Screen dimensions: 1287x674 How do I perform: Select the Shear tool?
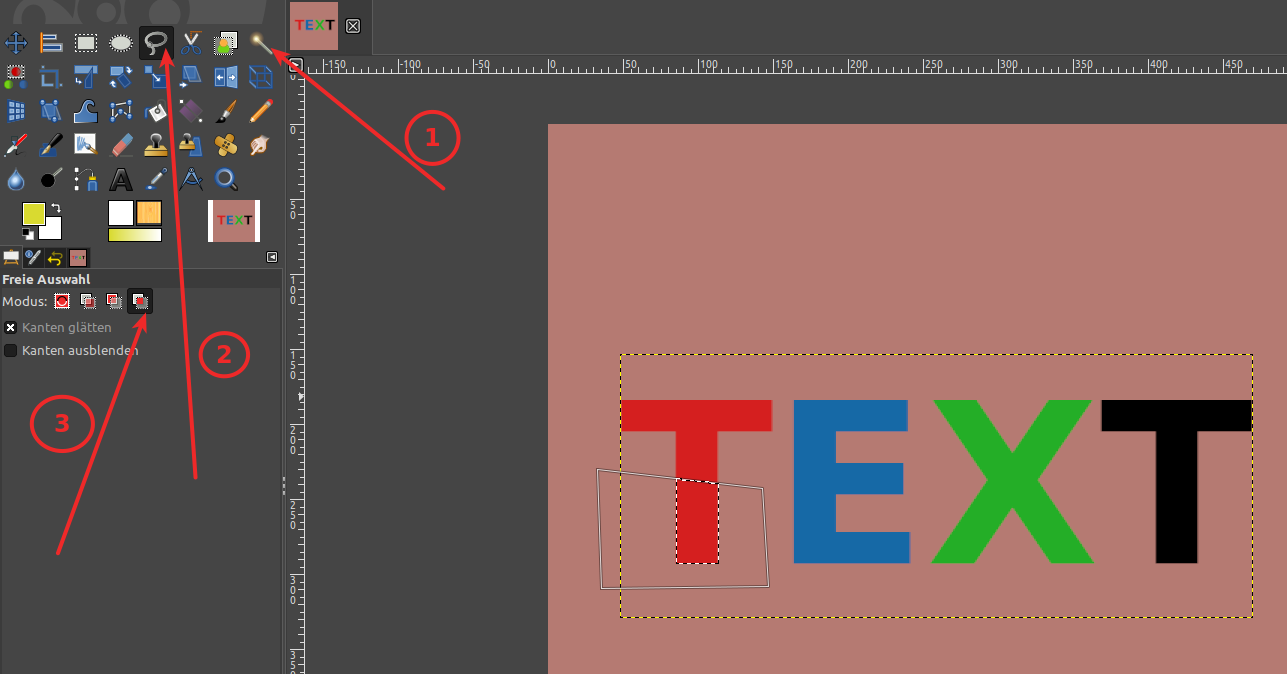click(191, 77)
